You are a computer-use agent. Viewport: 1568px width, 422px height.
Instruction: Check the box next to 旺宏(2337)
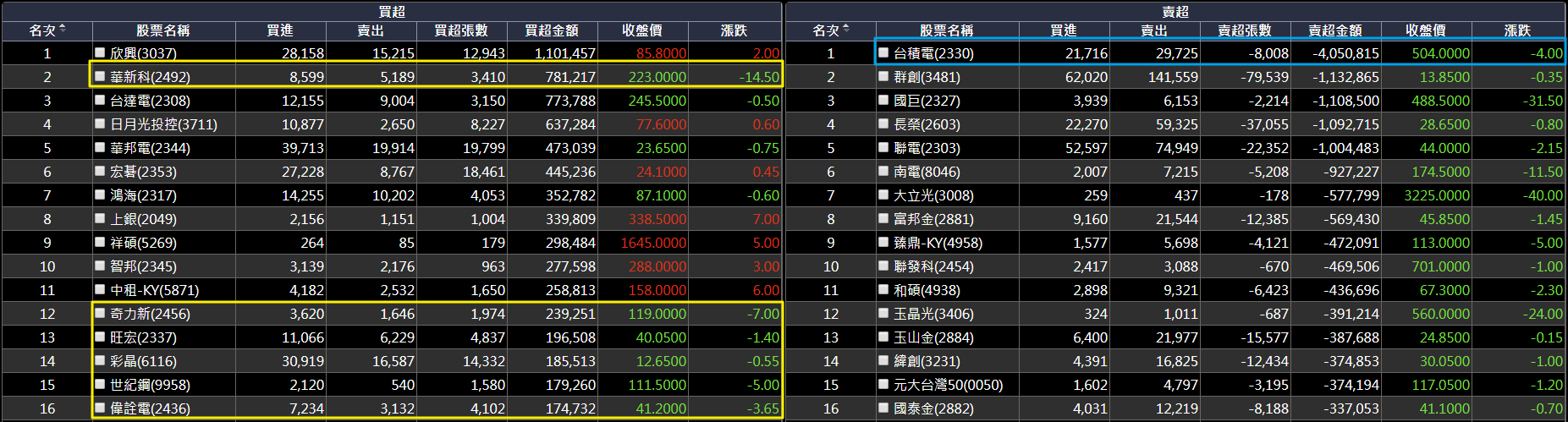[100, 337]
